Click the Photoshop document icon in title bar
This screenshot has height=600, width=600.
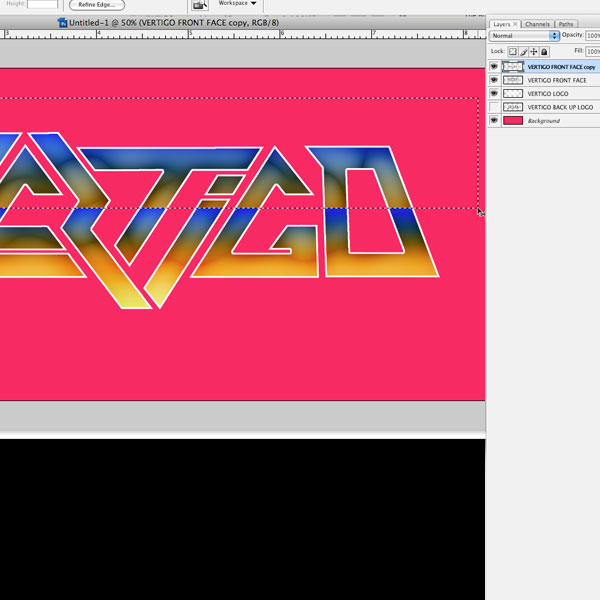pos(62,23)
